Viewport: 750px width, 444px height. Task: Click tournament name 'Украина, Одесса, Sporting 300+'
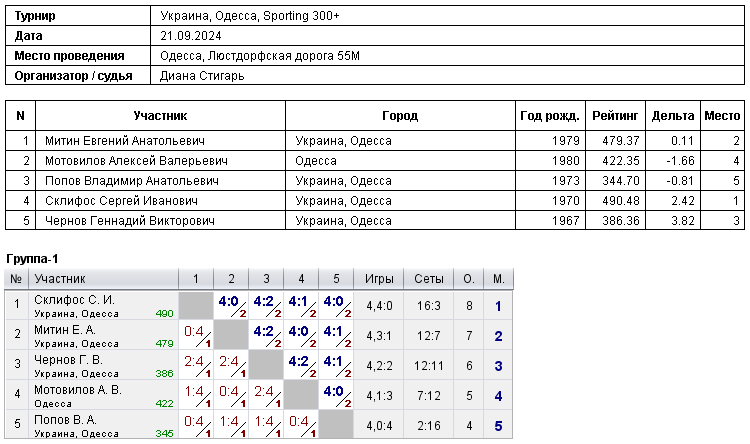[x=250, y=16]
